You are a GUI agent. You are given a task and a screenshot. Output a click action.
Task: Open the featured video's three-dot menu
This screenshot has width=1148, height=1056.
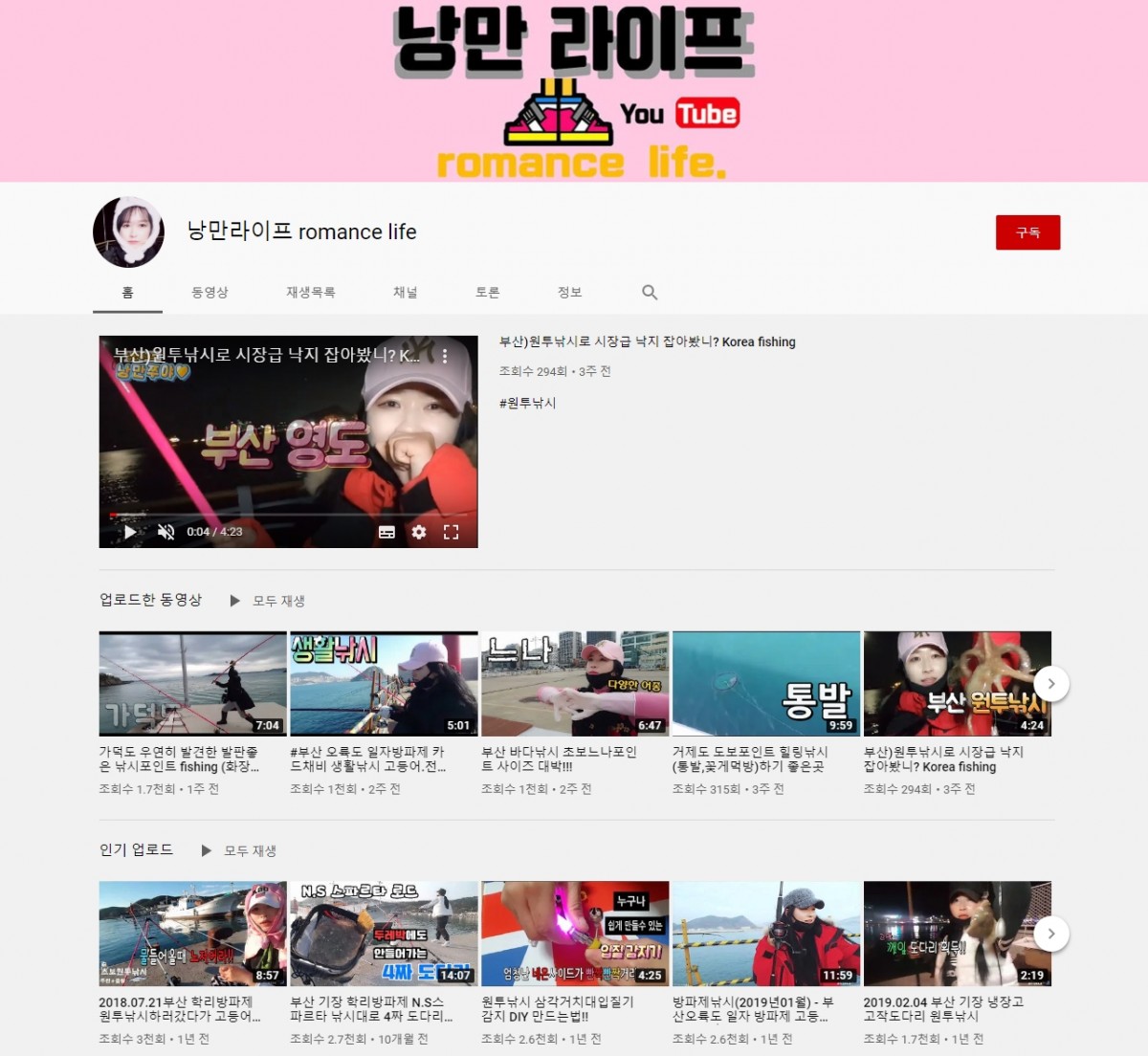[445, 356]
